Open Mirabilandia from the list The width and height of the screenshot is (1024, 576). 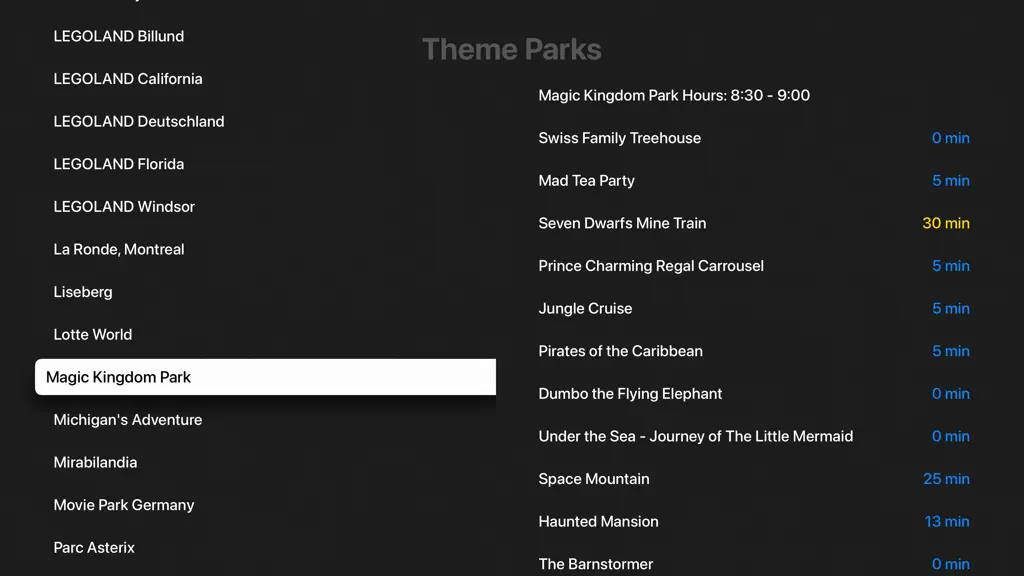coord(265,462)
